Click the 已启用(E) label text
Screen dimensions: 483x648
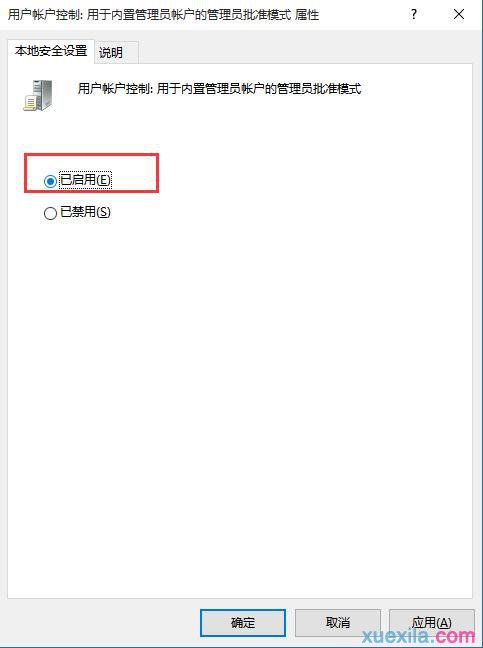[86, 180]
